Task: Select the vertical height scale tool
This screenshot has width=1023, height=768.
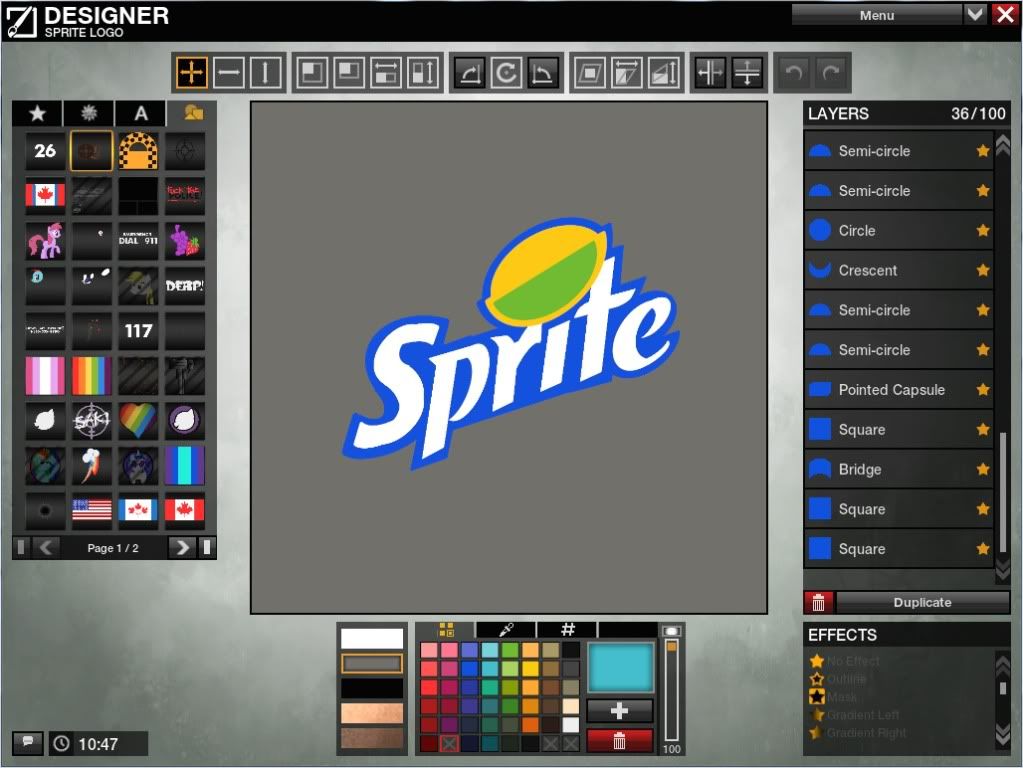Action: [x=423, y=72]
